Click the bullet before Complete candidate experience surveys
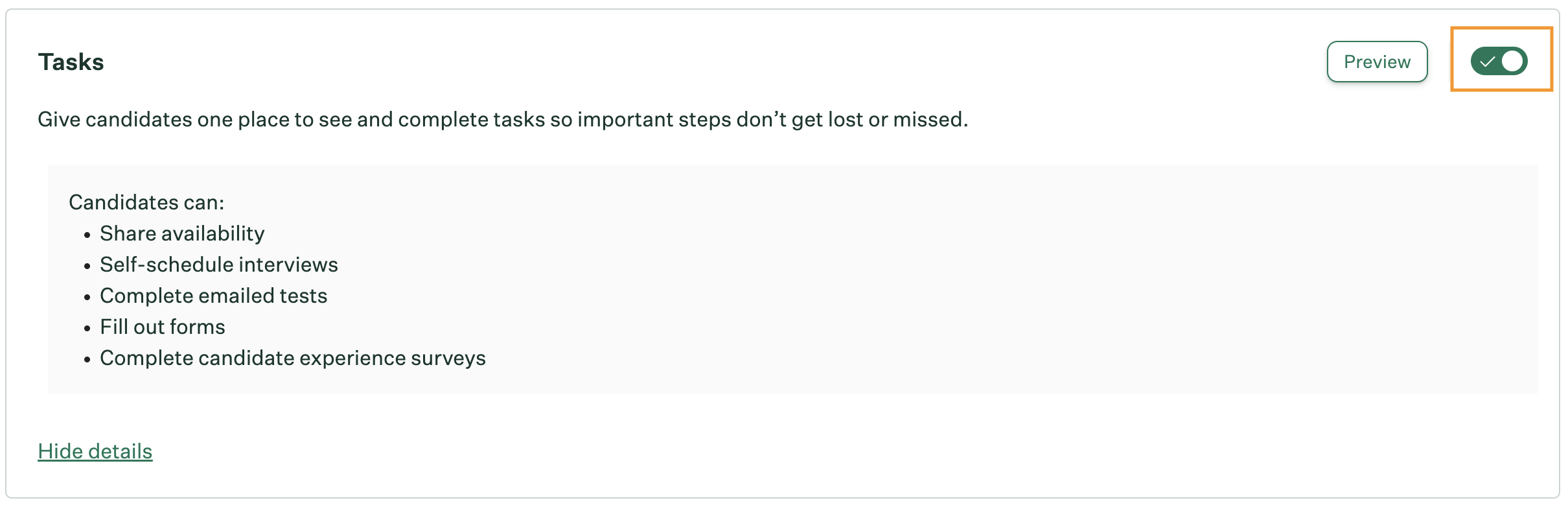 (x=87, y=360)
